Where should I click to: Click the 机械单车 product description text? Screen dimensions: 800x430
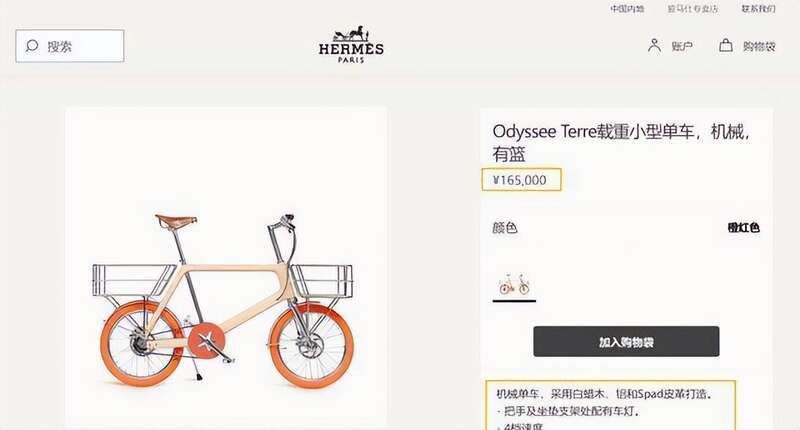coord(604,394)
